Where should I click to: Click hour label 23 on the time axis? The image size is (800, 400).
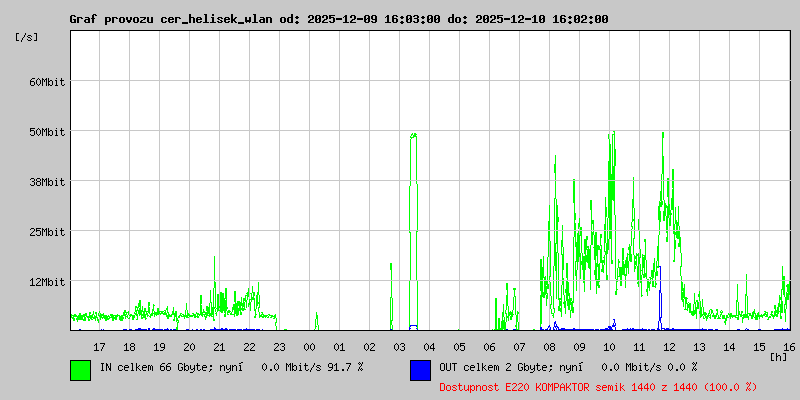(280, 347)
